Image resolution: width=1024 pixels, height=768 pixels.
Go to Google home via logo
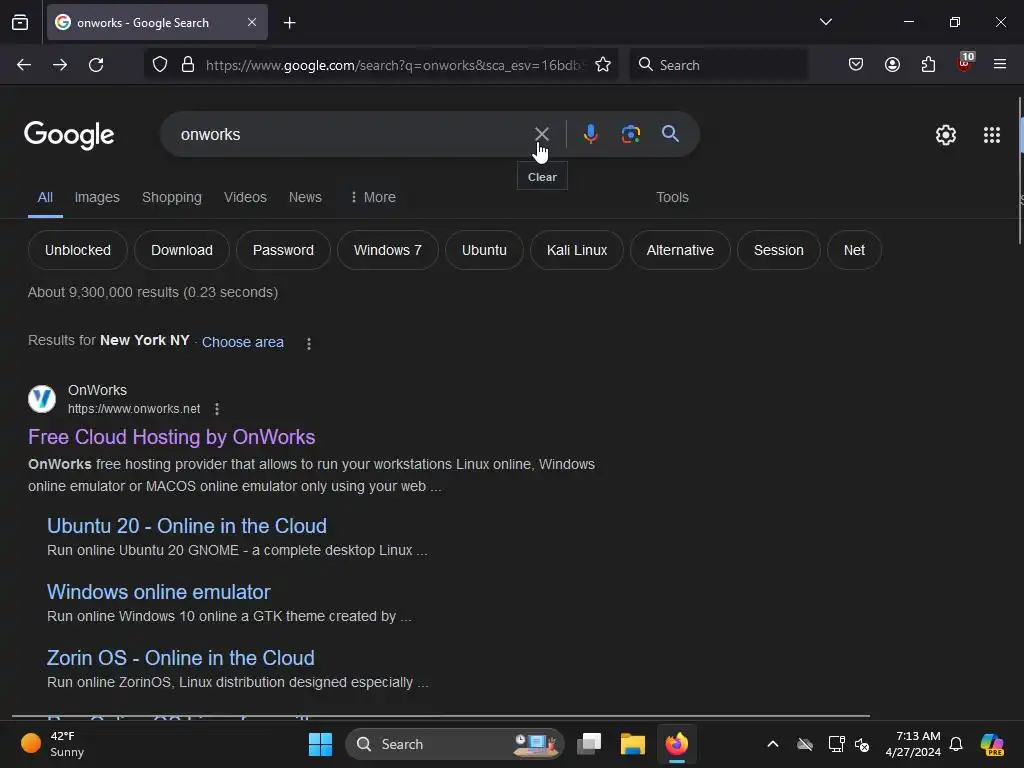[x=69, y=135]
